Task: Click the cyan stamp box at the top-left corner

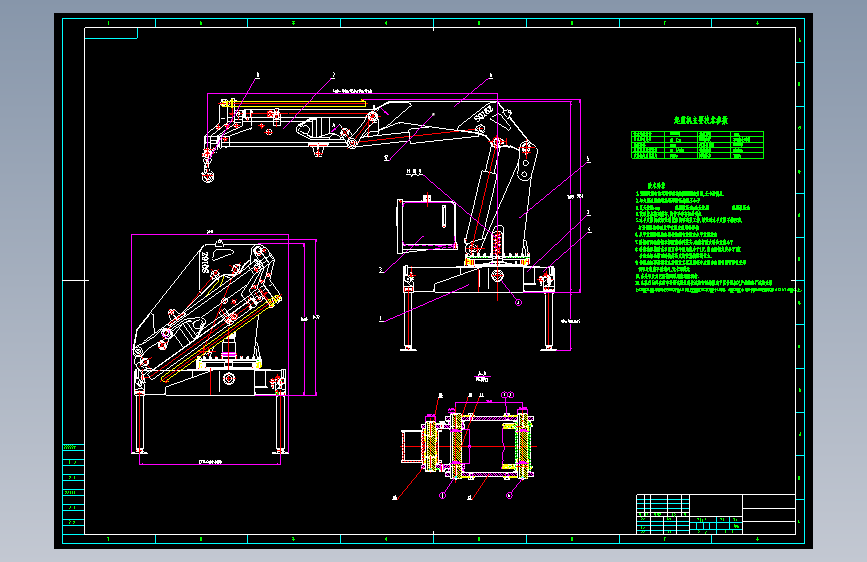Action: coord(111,34)
